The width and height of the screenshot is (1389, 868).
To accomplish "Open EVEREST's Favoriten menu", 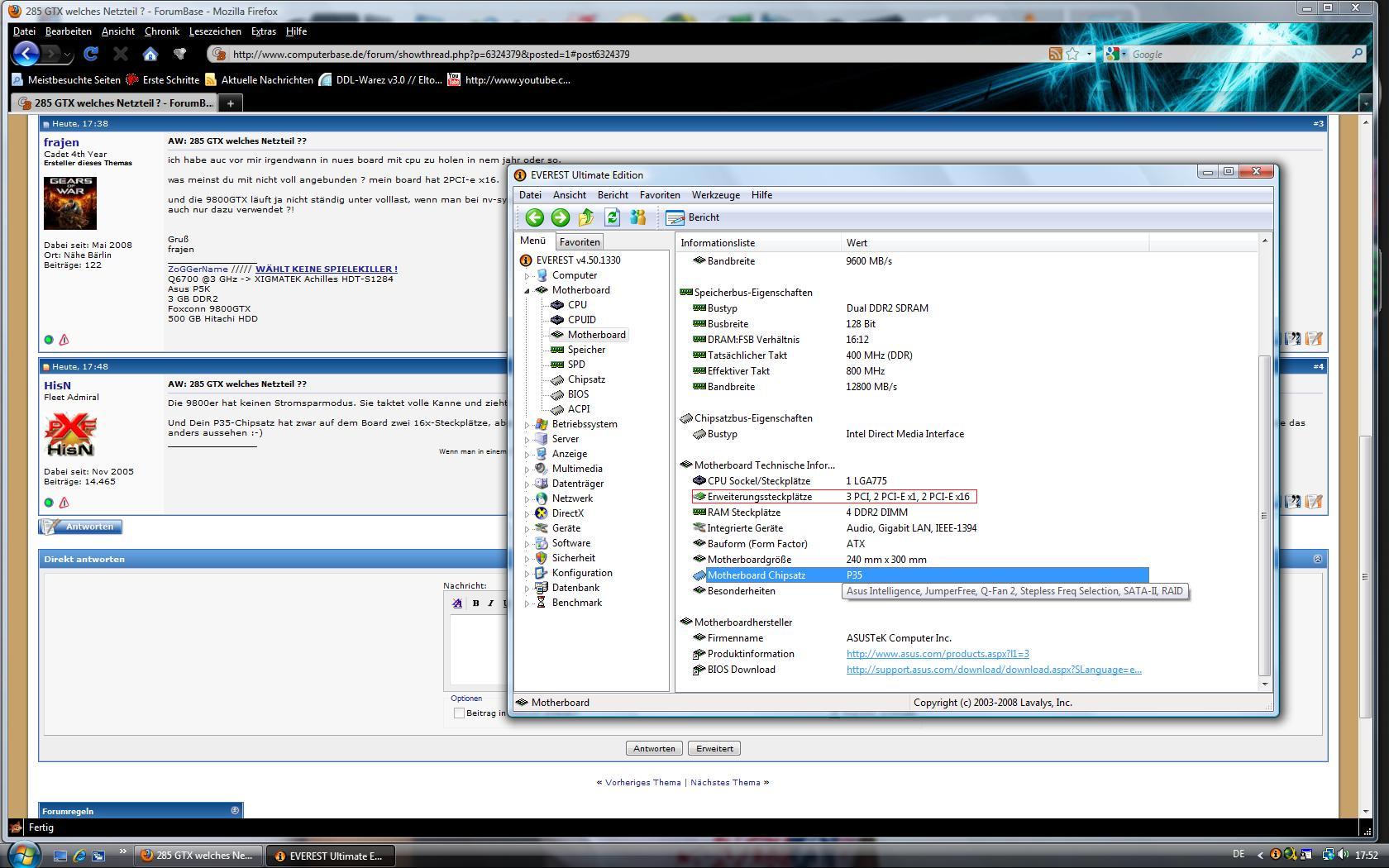I will click(x=660, y=195).
